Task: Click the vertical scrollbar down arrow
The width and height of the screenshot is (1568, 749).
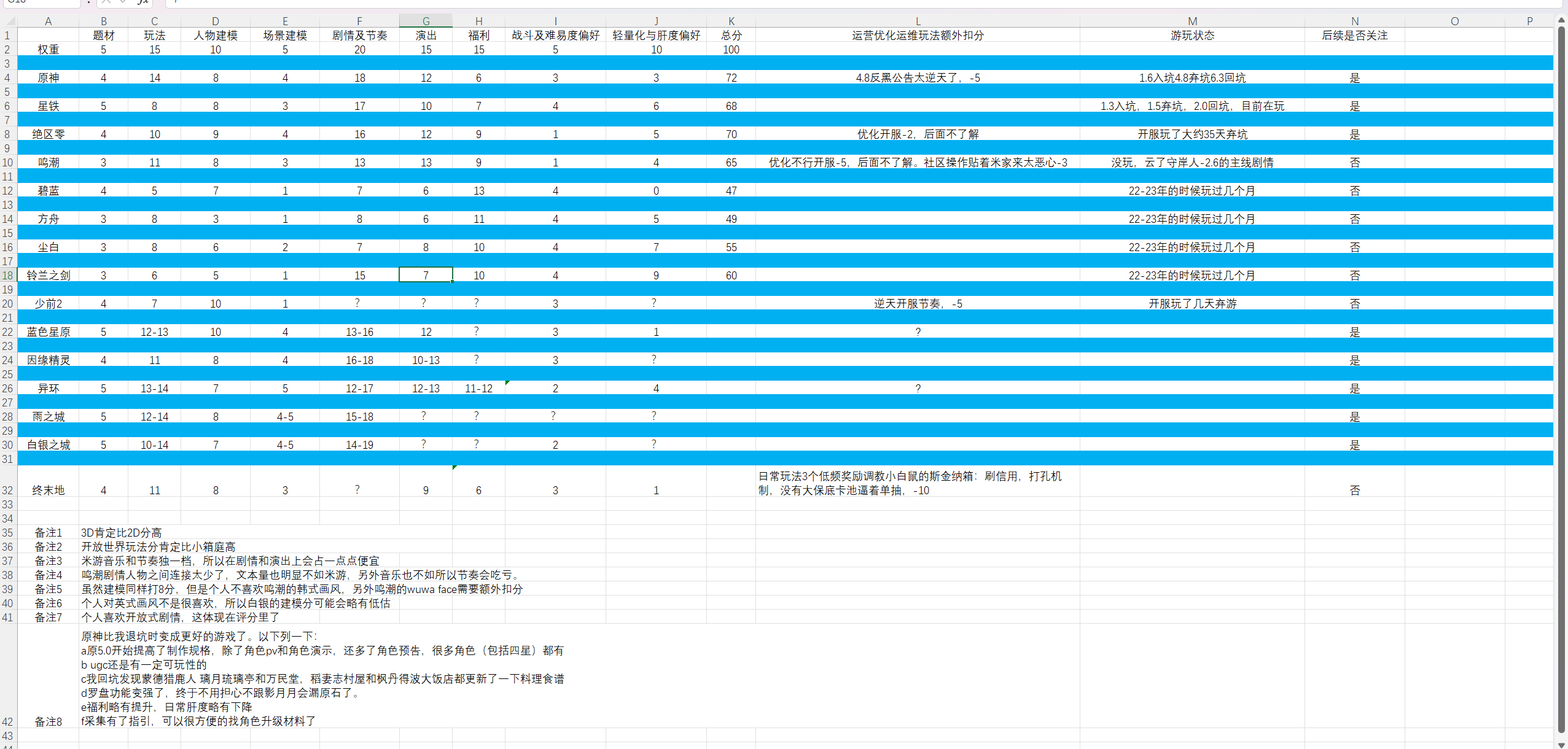Action: click(x=1561, y=744)
